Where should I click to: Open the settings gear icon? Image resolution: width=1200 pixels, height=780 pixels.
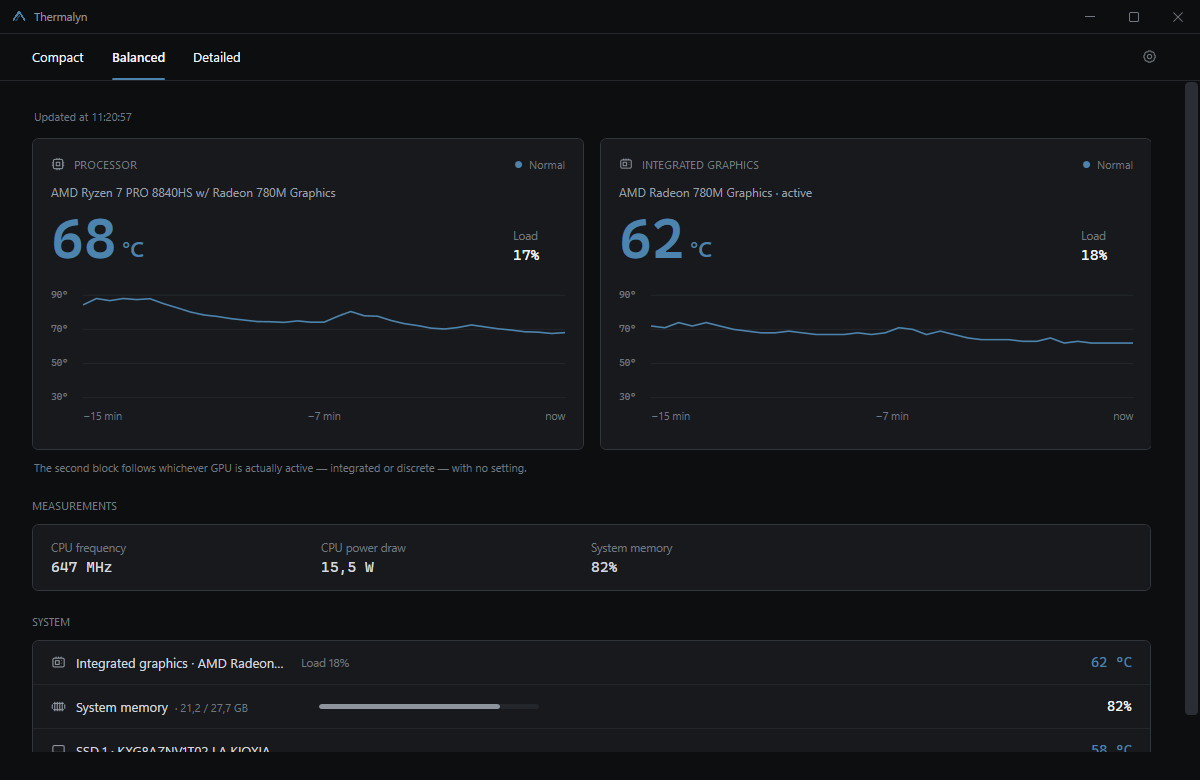click(1149, 57)
